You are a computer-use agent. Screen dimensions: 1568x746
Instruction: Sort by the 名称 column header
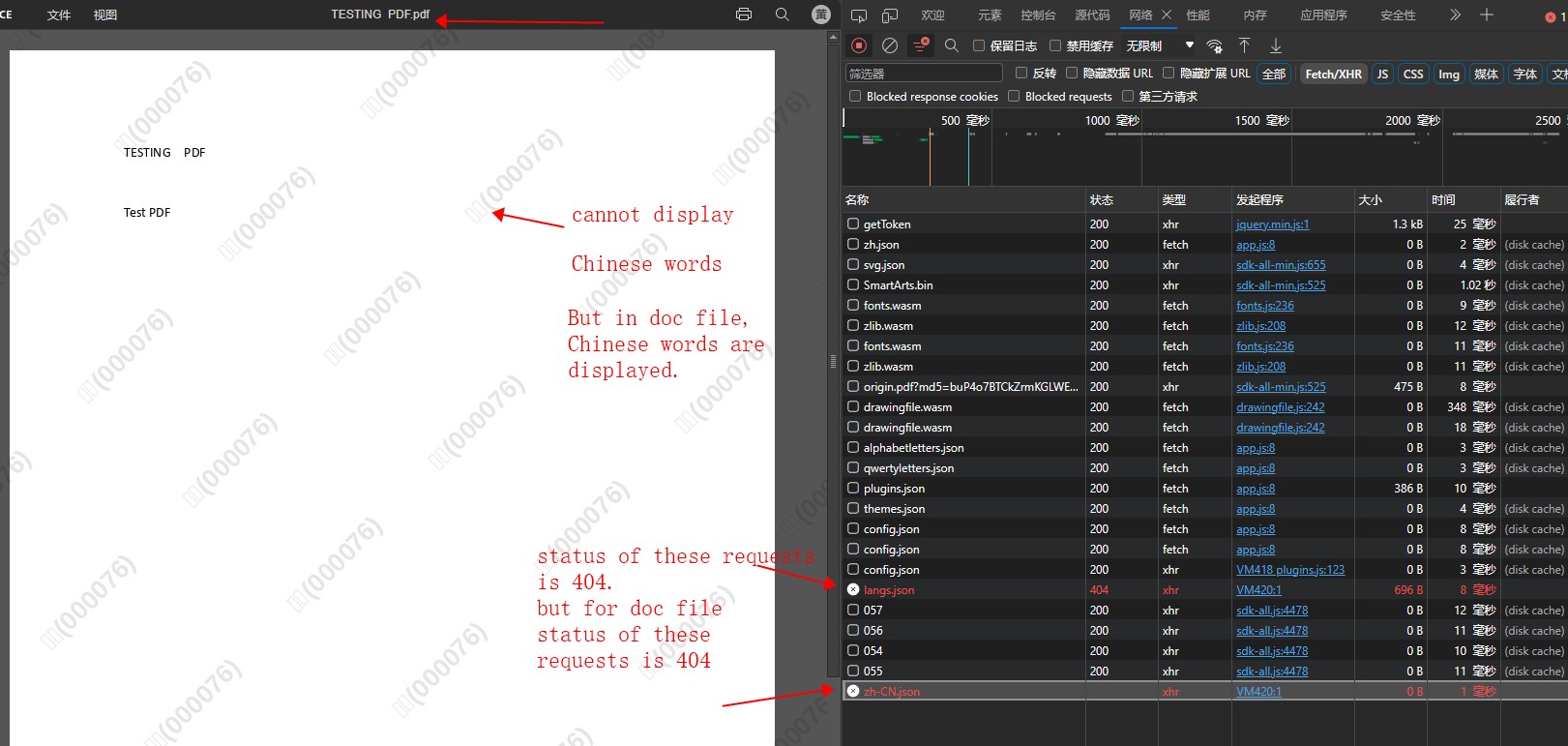963,199
